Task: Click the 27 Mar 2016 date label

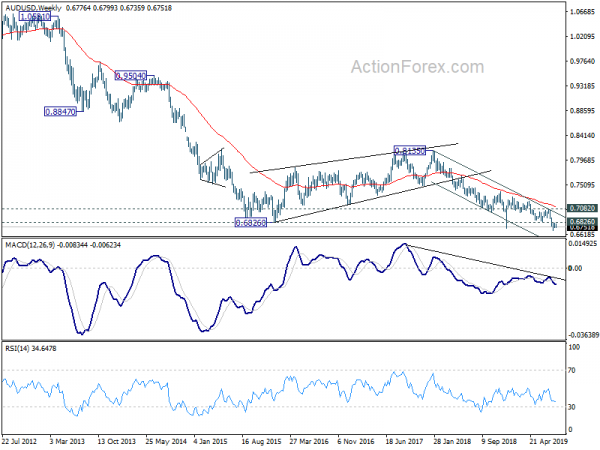Action: (x=309, y=441)
